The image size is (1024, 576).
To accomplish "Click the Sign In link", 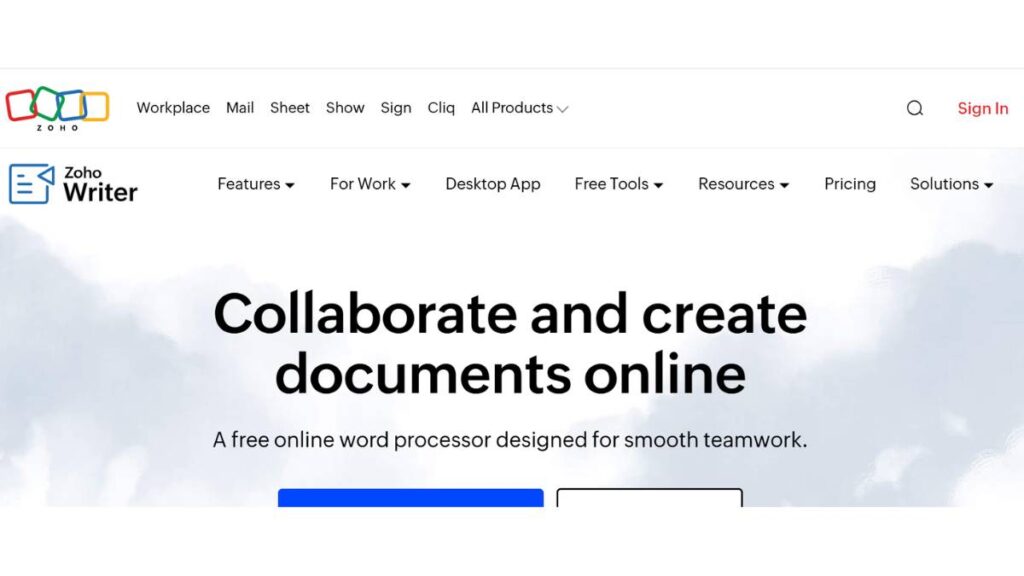I will pyautogui.click(x=982, y=108).
